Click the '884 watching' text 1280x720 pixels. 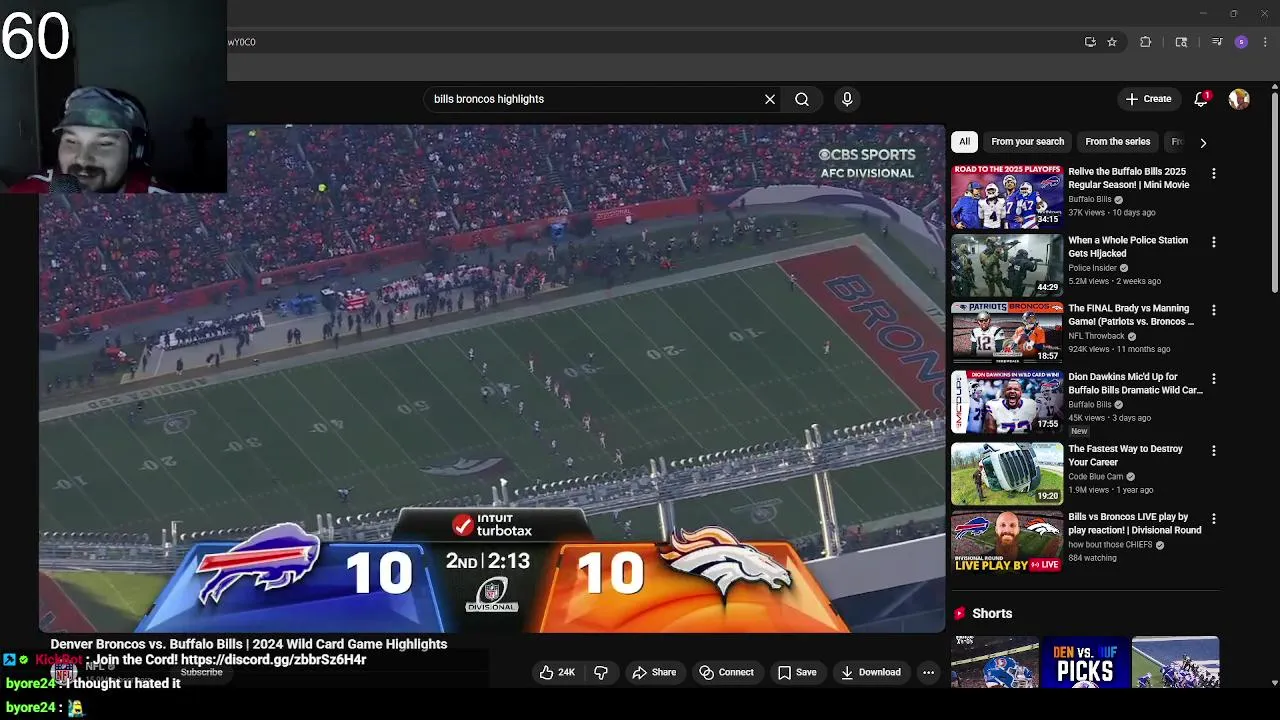tap(1092, 558)
